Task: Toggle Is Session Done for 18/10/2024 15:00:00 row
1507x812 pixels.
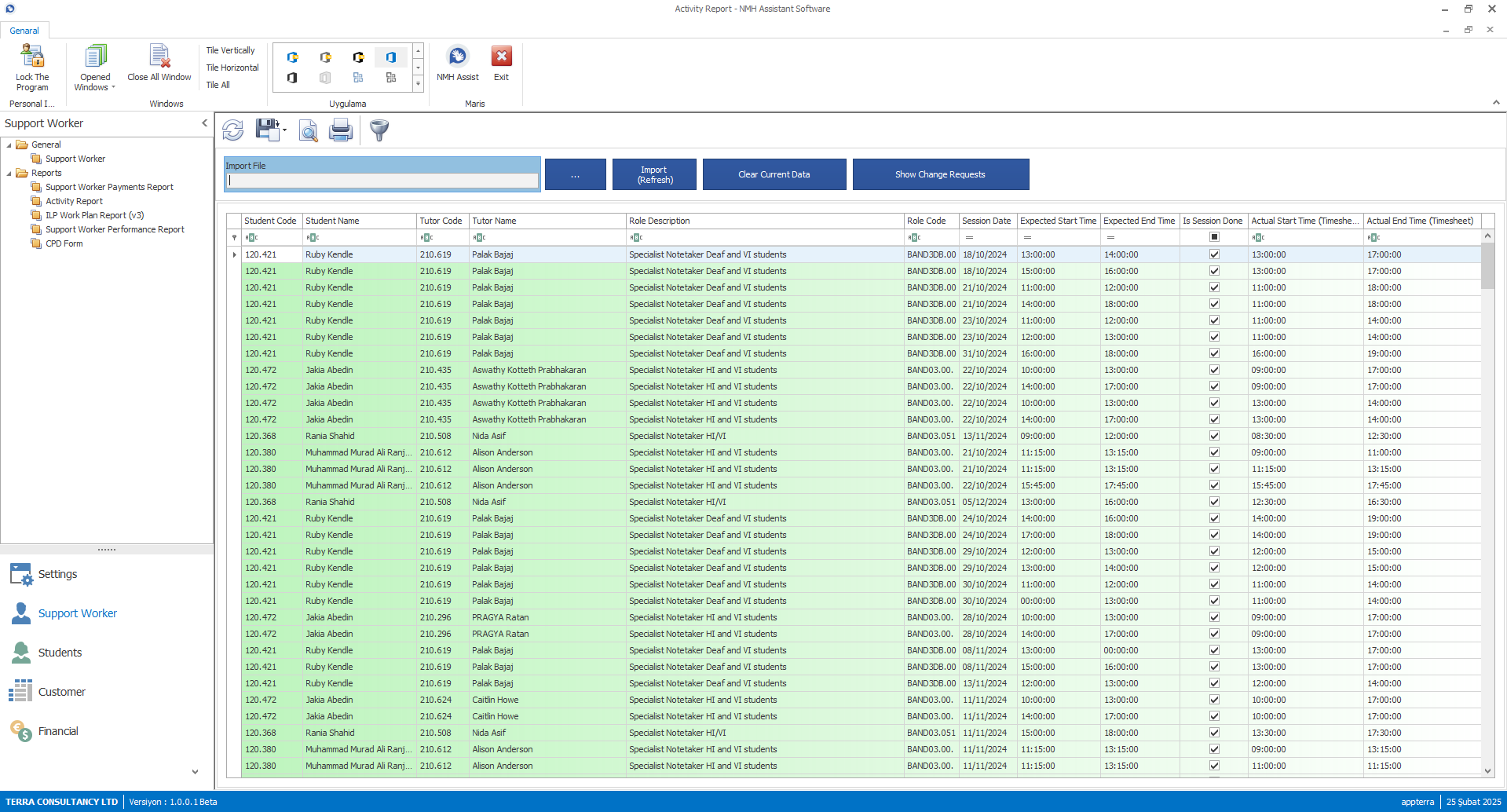Action: tap(1214, 271)
